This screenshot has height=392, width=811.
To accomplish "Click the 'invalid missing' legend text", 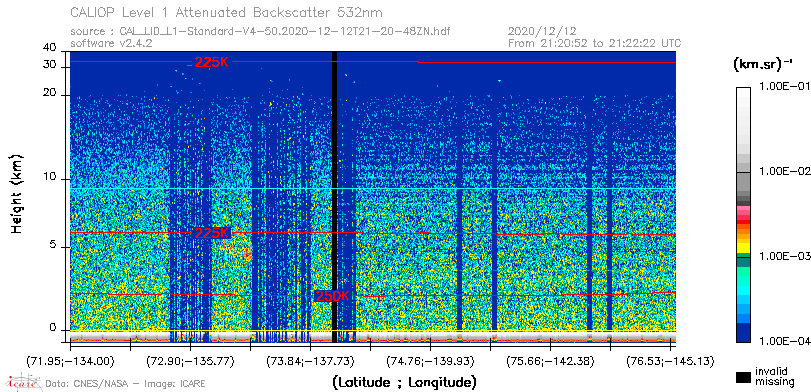I will [775, 376].
